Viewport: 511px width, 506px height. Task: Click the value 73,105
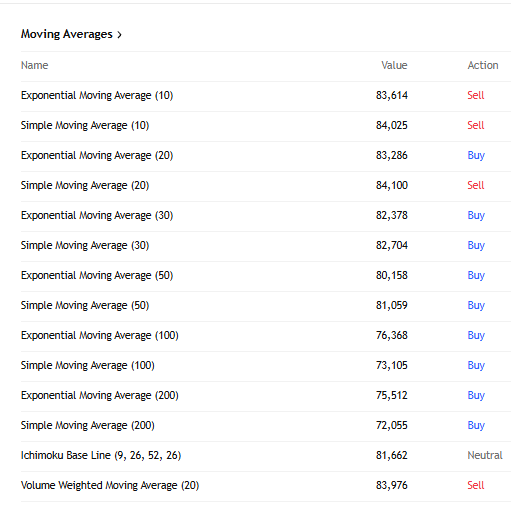[392, 365]
